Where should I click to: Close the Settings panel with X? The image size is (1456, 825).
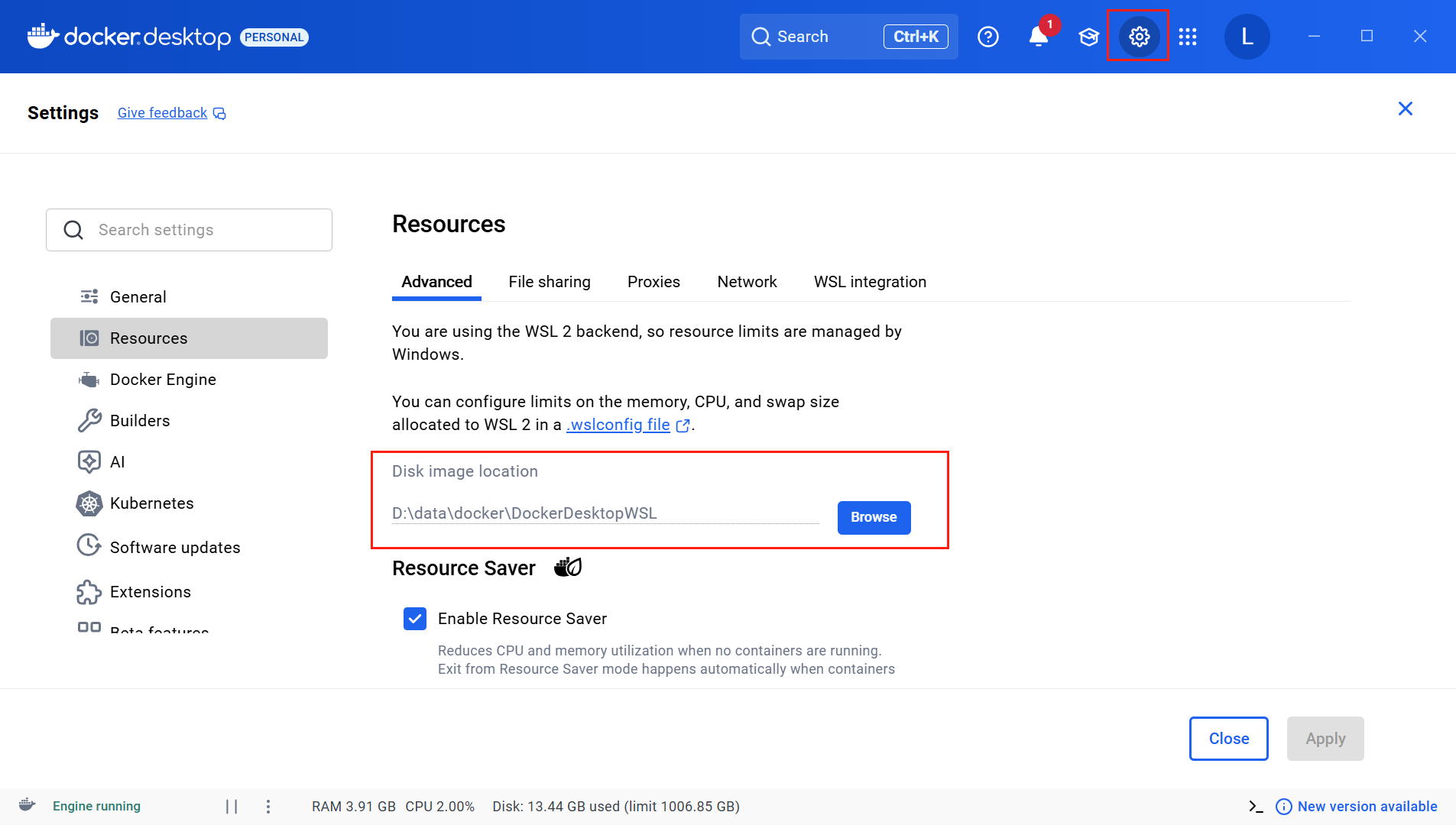(1405, 108)
